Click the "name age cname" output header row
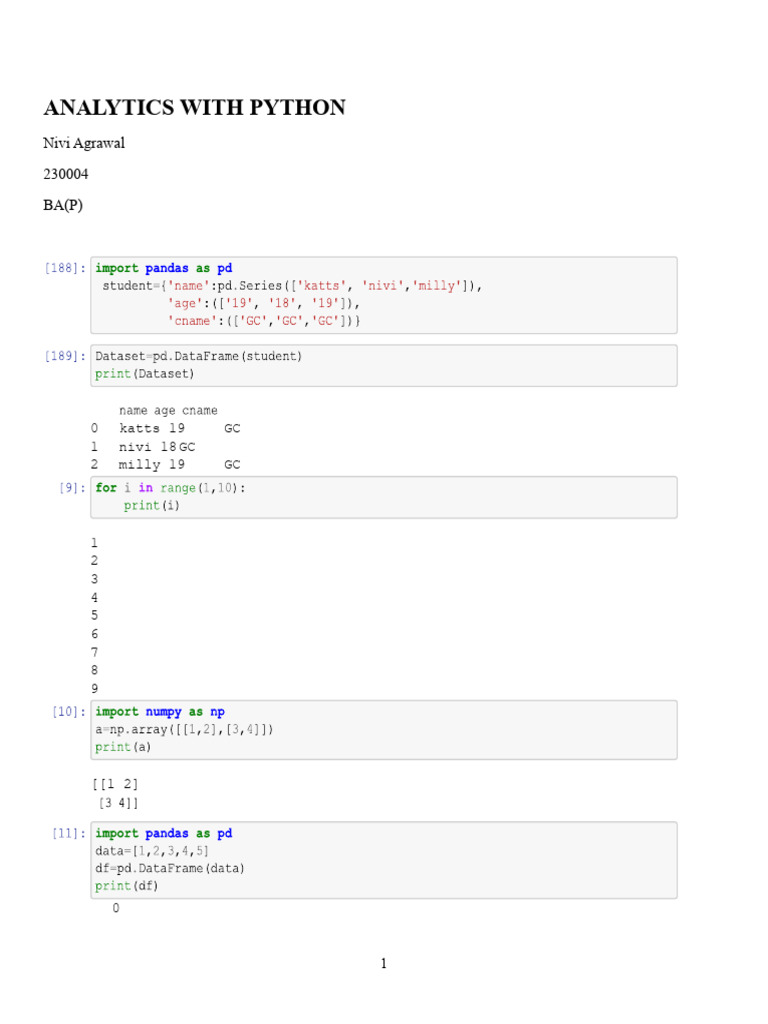 (167, 411)
